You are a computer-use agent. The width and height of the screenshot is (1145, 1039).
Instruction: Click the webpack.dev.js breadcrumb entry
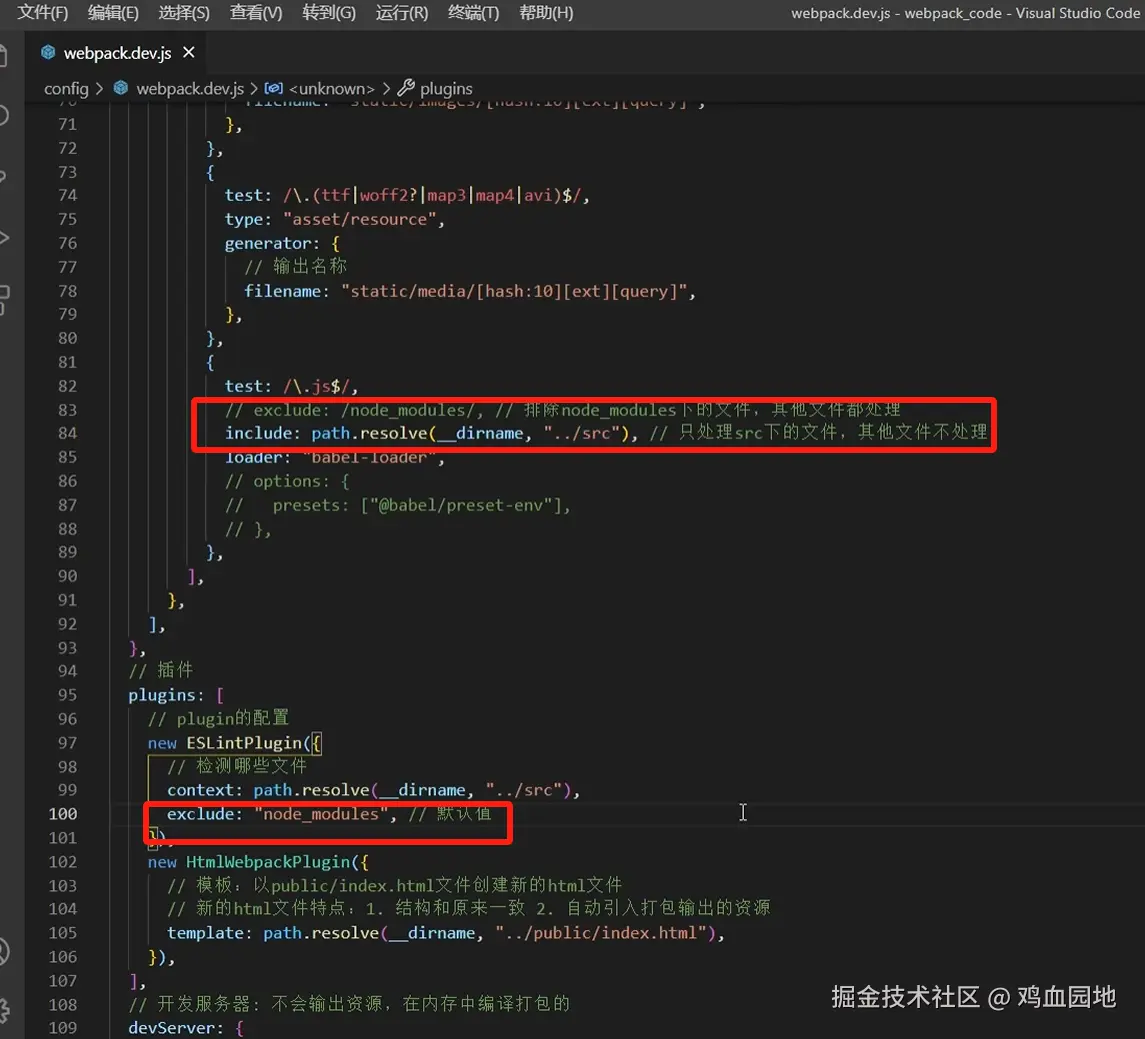tap(190, 88)
